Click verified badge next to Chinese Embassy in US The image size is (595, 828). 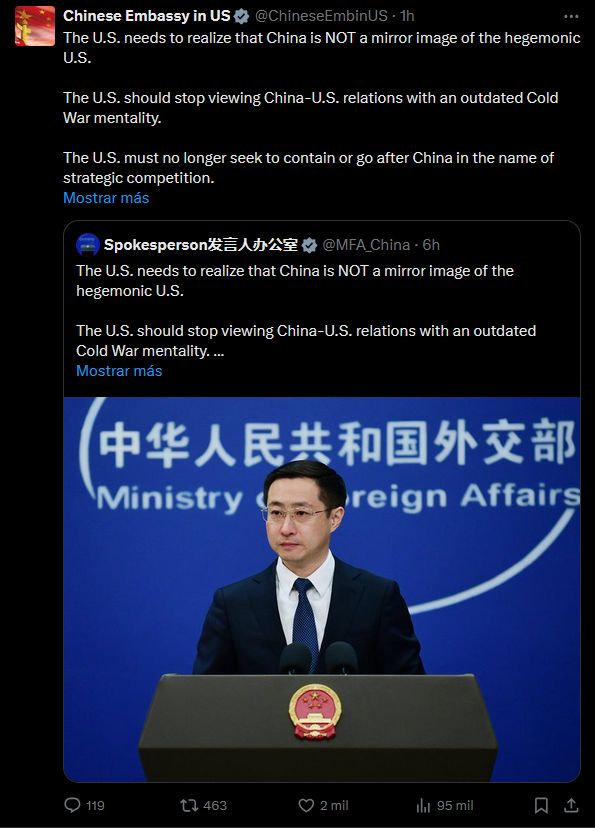241,16
